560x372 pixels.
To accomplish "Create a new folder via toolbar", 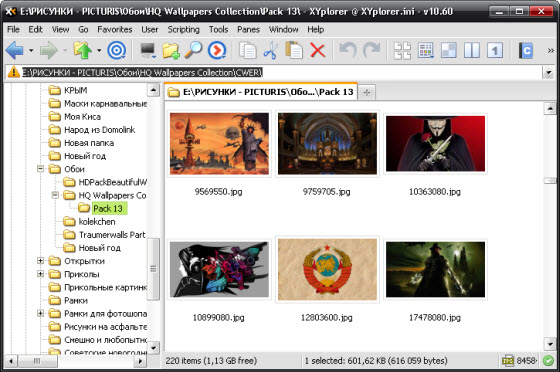I will [x=171, y=50].
